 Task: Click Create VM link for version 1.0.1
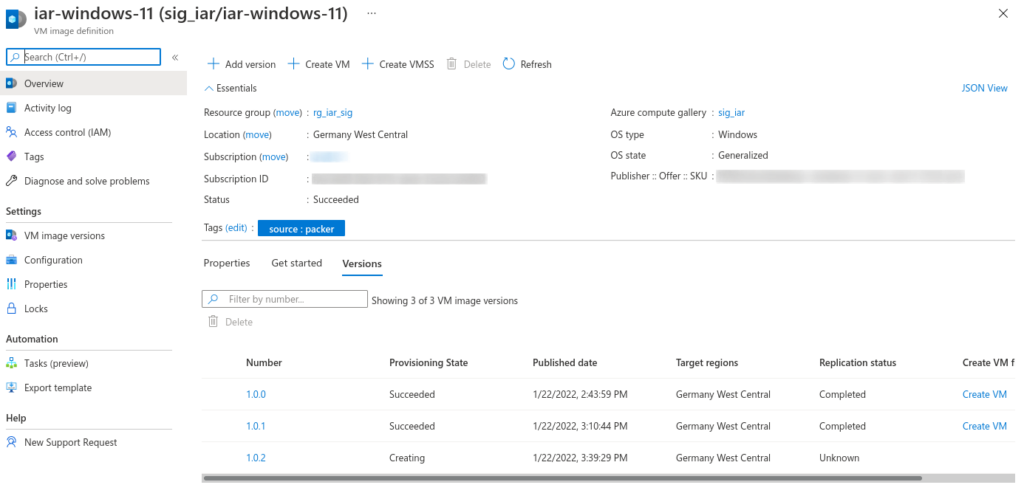[984, 426]
